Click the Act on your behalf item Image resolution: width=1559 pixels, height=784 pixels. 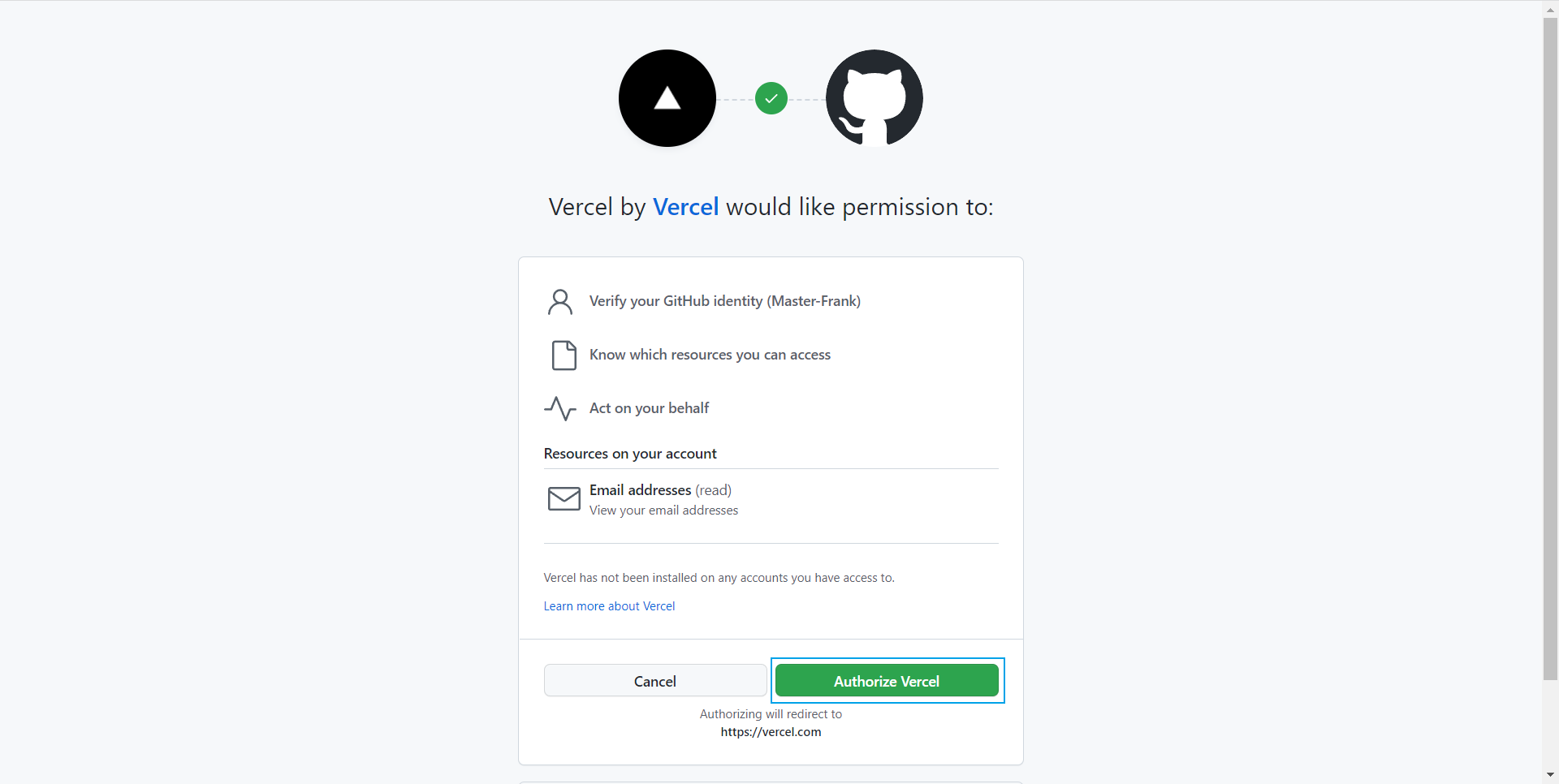[x=649, y=408]
